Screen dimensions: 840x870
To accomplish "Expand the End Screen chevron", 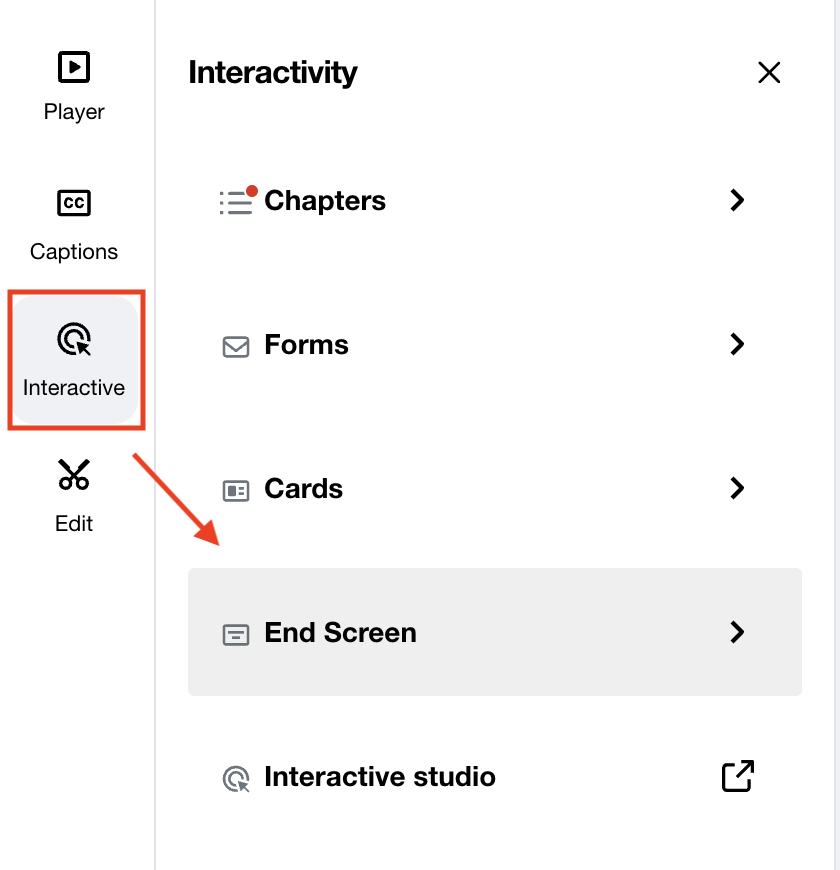I will (737, 632).
